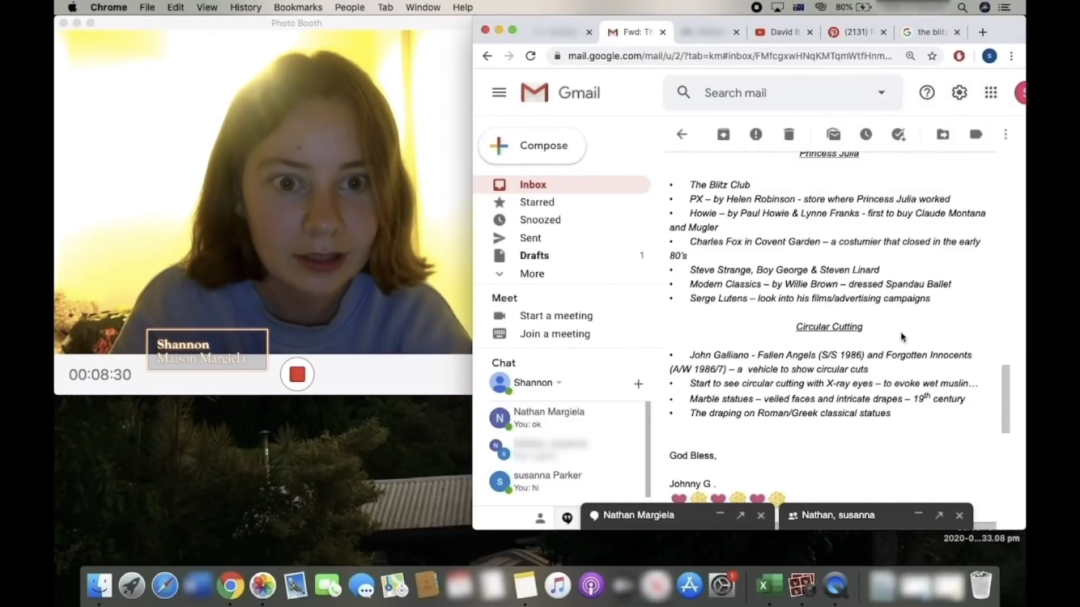Open Excel from the Dock
This screenshot has width=1080, height=607.
coord(769,585)
